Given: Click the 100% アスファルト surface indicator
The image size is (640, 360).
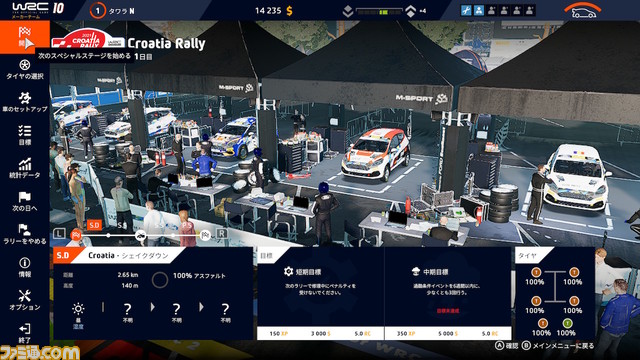Looking at the screenshot, I should 199,276.
